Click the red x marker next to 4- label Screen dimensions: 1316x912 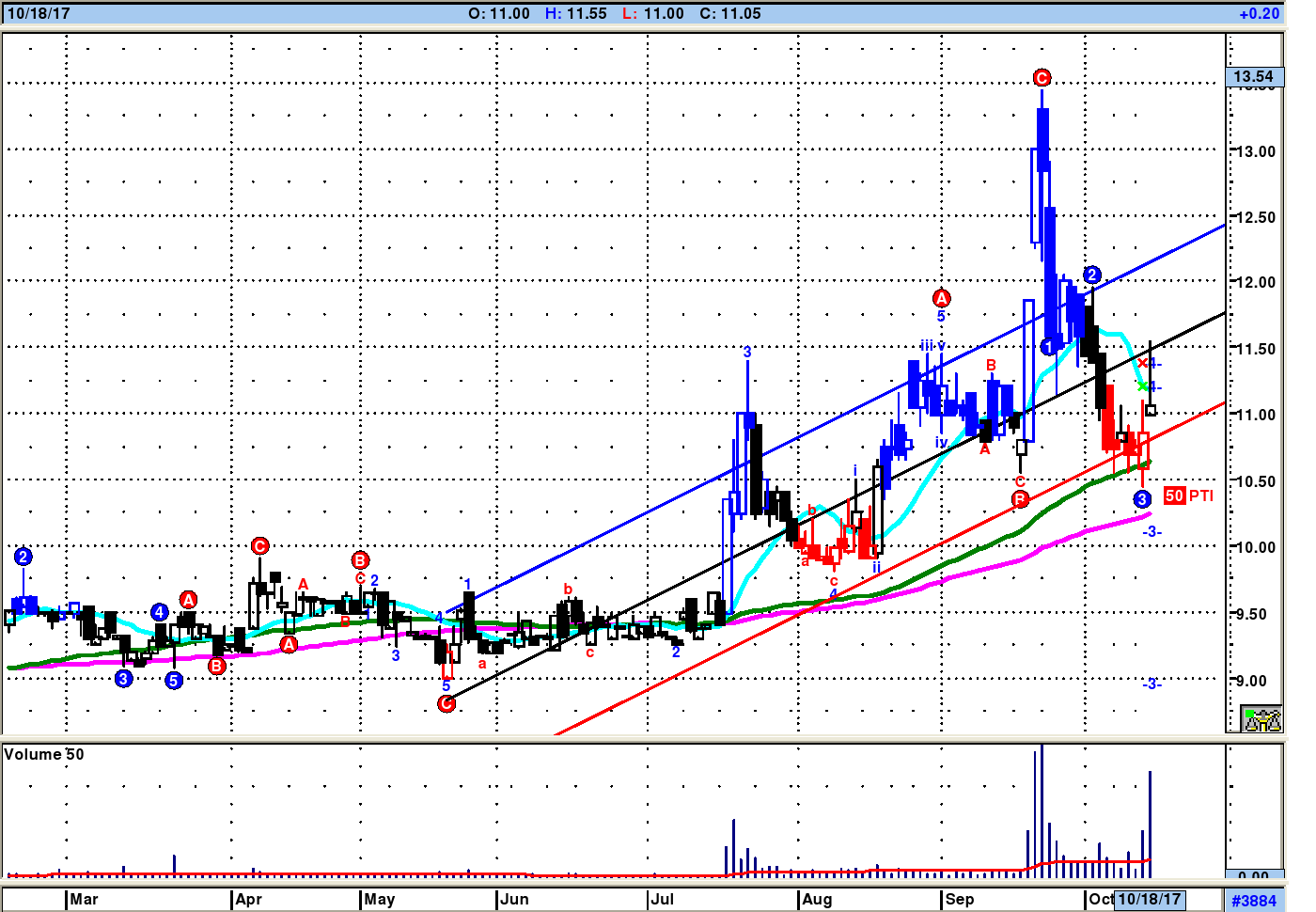click(x=1143, y=364)
